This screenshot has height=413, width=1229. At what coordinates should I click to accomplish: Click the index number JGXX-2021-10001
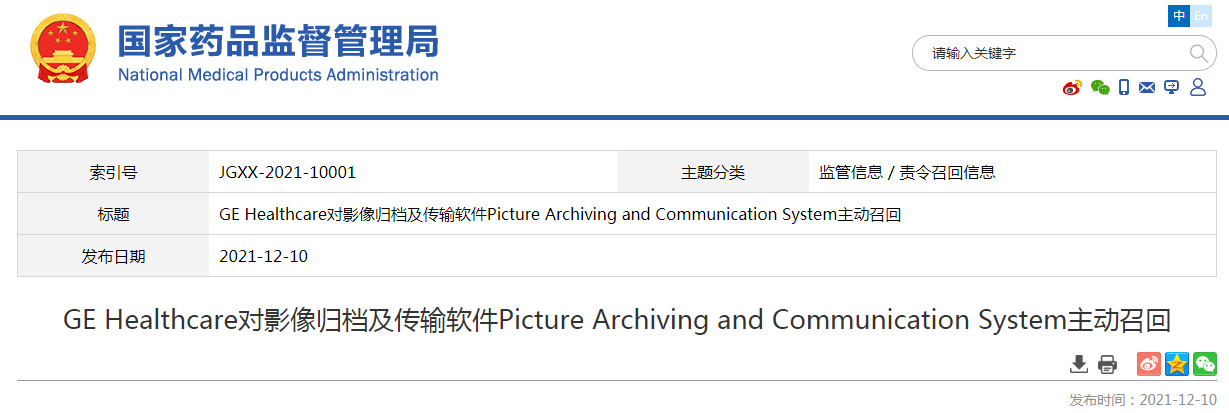pyautogui.click(x=287, y=172)
